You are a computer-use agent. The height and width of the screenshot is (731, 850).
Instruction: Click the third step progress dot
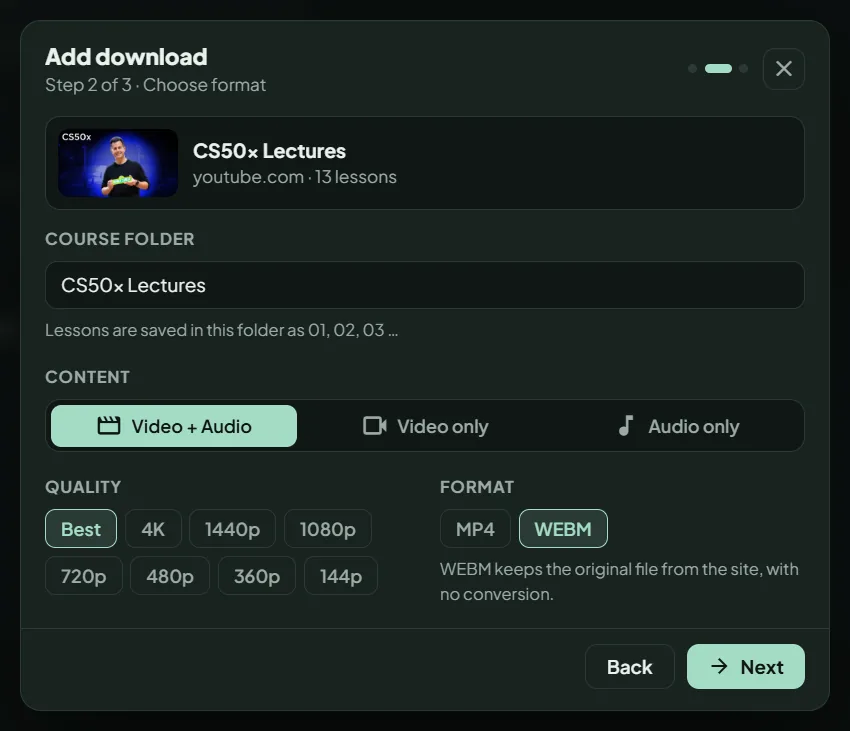pos(744,69)
